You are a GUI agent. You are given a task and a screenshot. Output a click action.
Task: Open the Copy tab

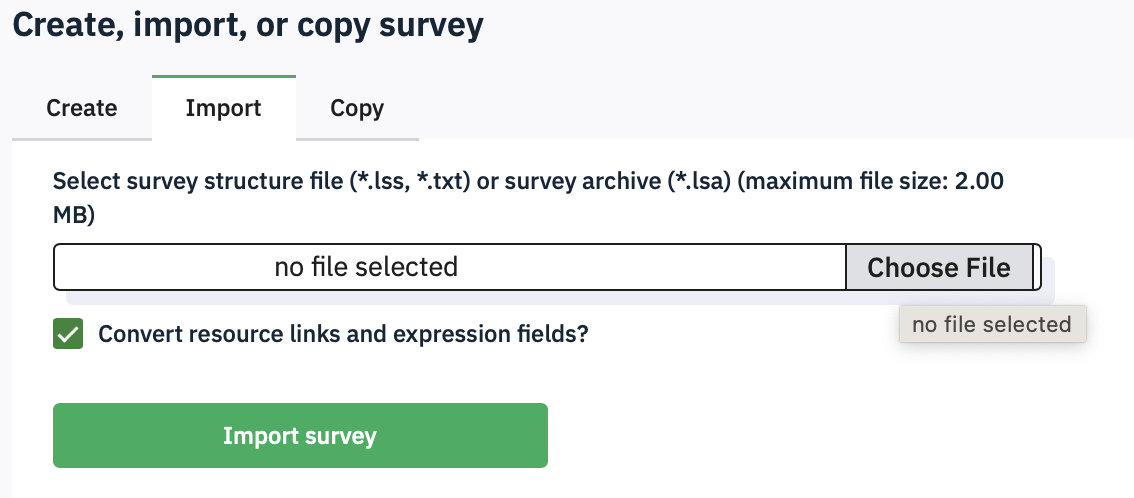[x=357, y=108]
